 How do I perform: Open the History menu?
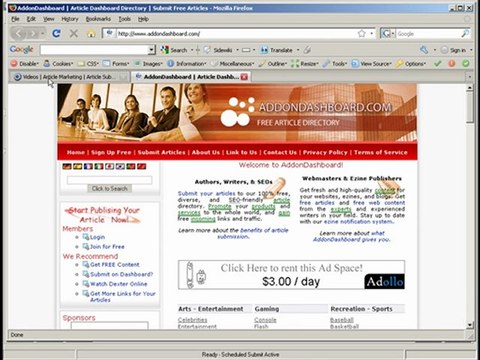pos(70,19)
